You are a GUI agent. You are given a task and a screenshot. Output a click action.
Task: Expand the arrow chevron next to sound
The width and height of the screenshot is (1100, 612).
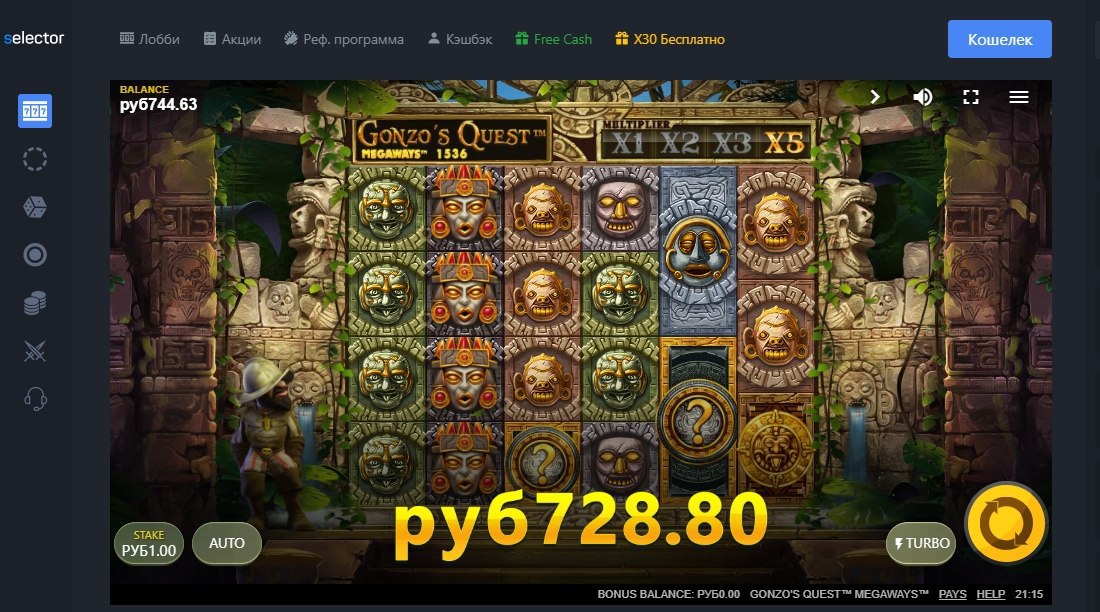875,97
